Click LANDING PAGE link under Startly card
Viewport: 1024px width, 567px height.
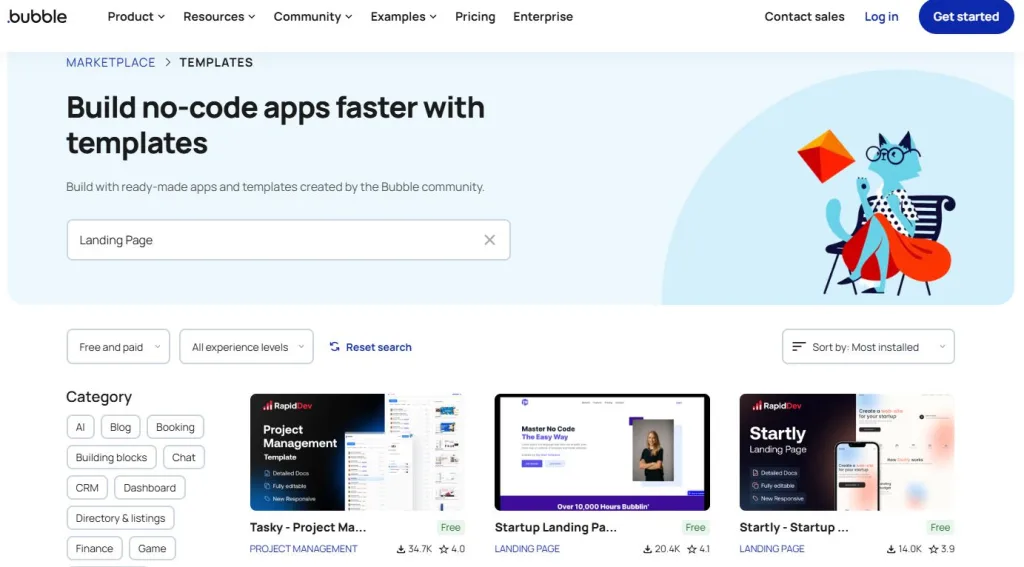[x=772, y=549]
